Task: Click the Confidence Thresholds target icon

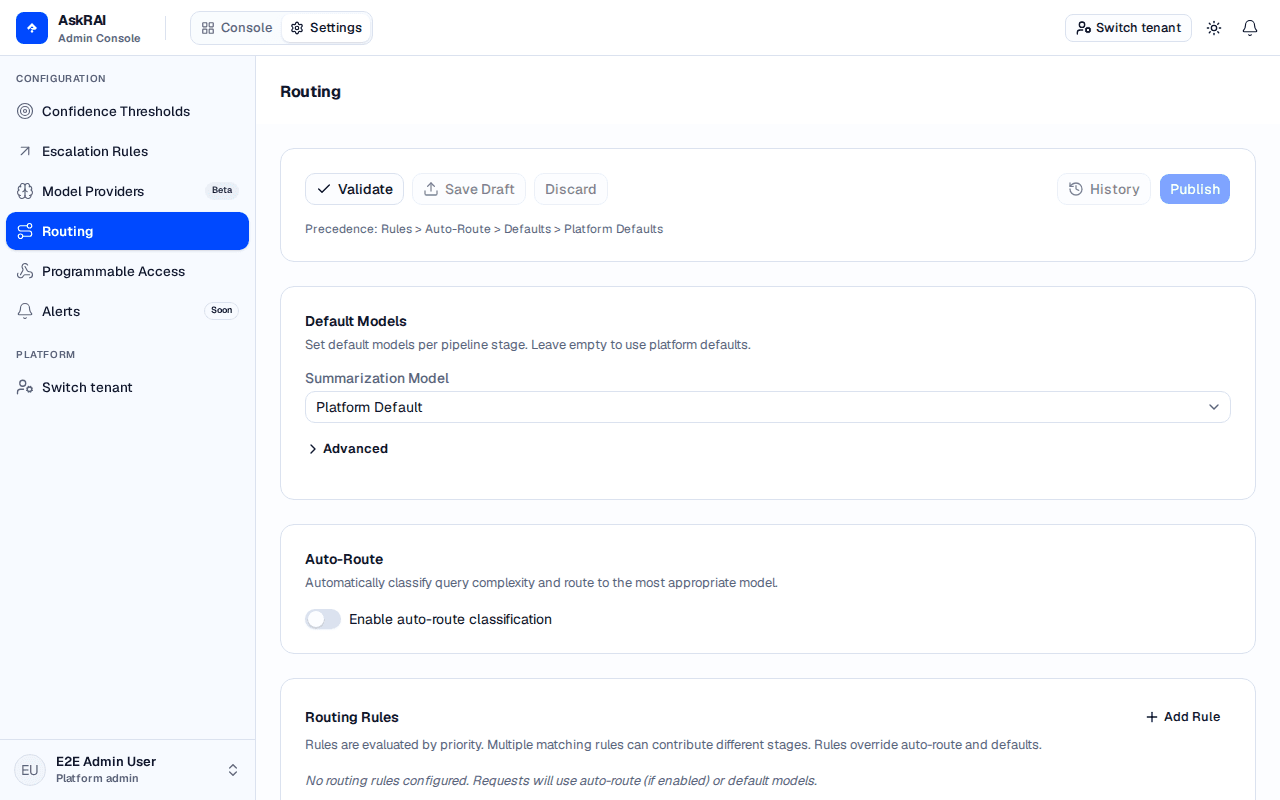Action: tap(25, 111)
